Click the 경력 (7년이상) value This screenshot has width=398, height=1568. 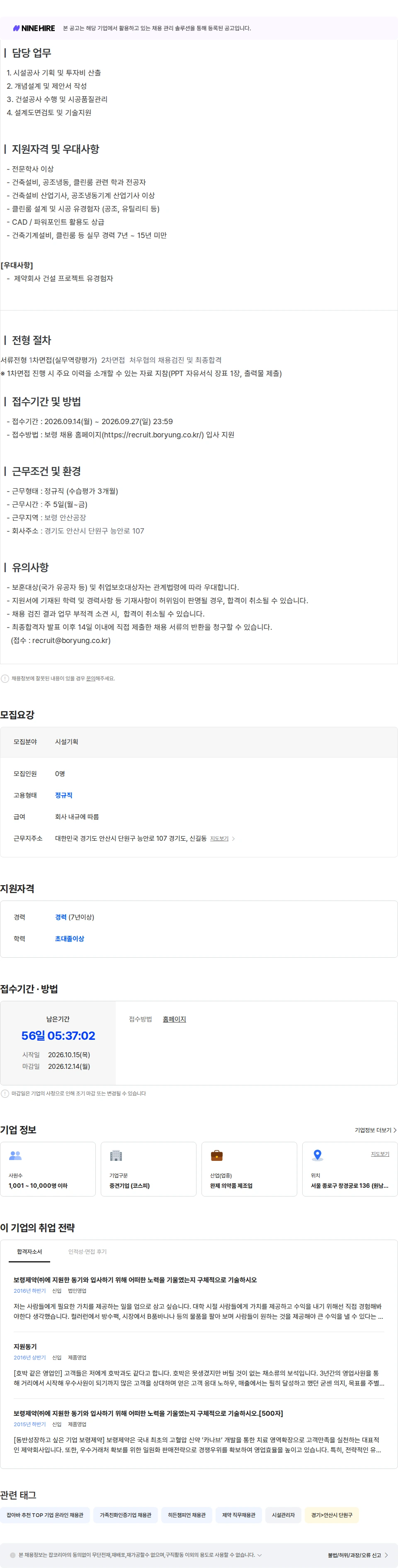(x=74, y=917)
